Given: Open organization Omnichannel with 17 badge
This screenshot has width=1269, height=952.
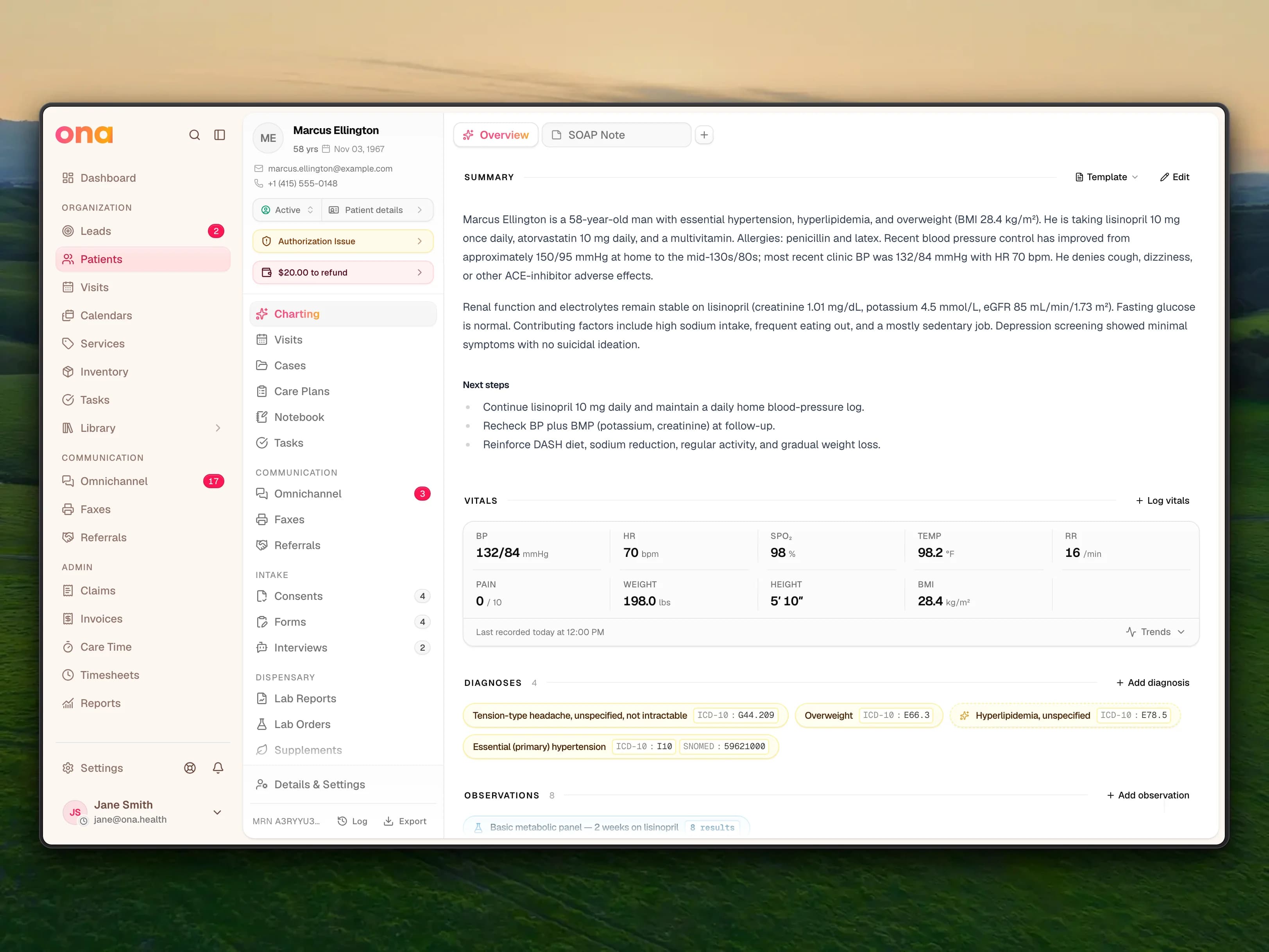Looking at the screenshot, I should click(143, 481).
